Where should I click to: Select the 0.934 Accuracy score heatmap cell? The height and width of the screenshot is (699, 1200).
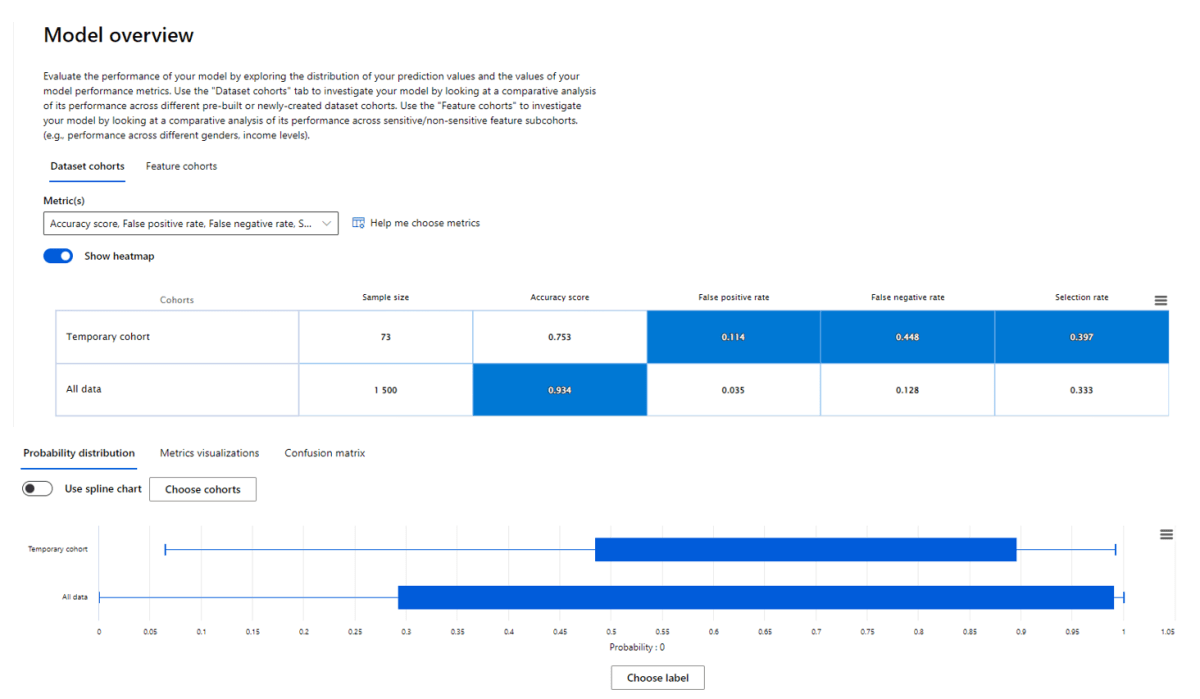(x=559, y=389)
